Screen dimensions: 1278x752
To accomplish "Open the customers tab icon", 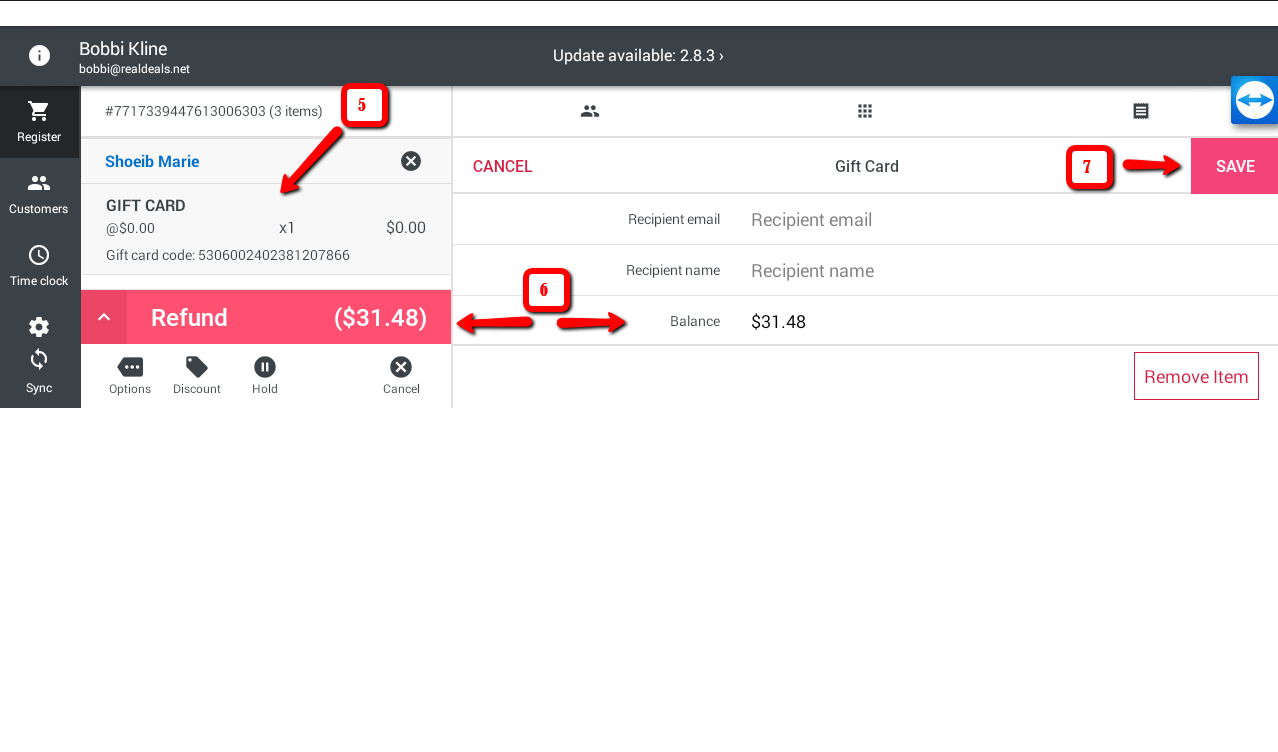I will click(590, 111).
